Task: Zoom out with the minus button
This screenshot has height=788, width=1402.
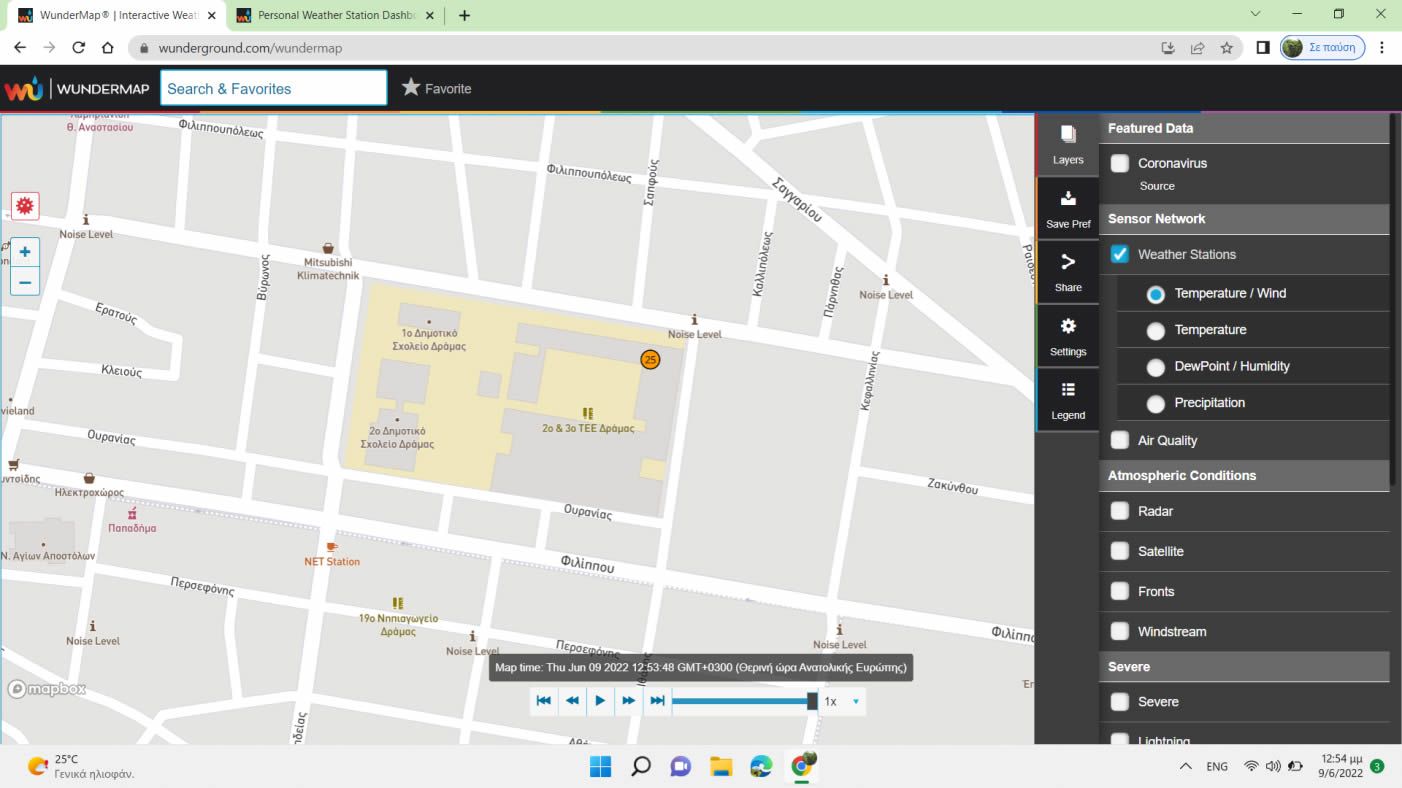Action: pyautogui.click(x=25, y=282)
